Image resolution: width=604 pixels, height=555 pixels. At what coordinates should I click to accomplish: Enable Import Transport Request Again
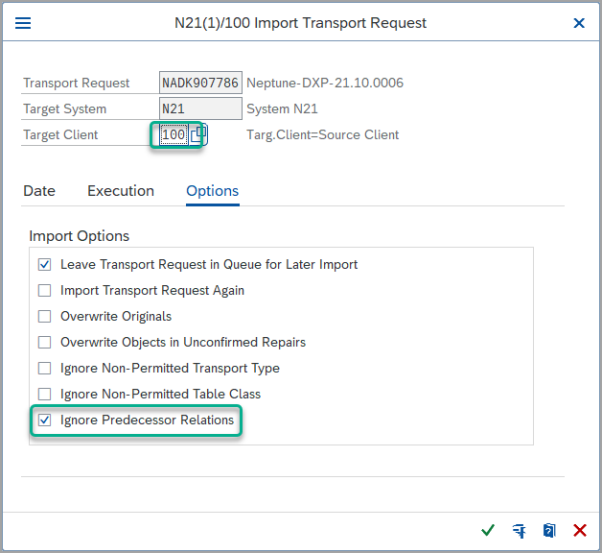pos(45,291)
